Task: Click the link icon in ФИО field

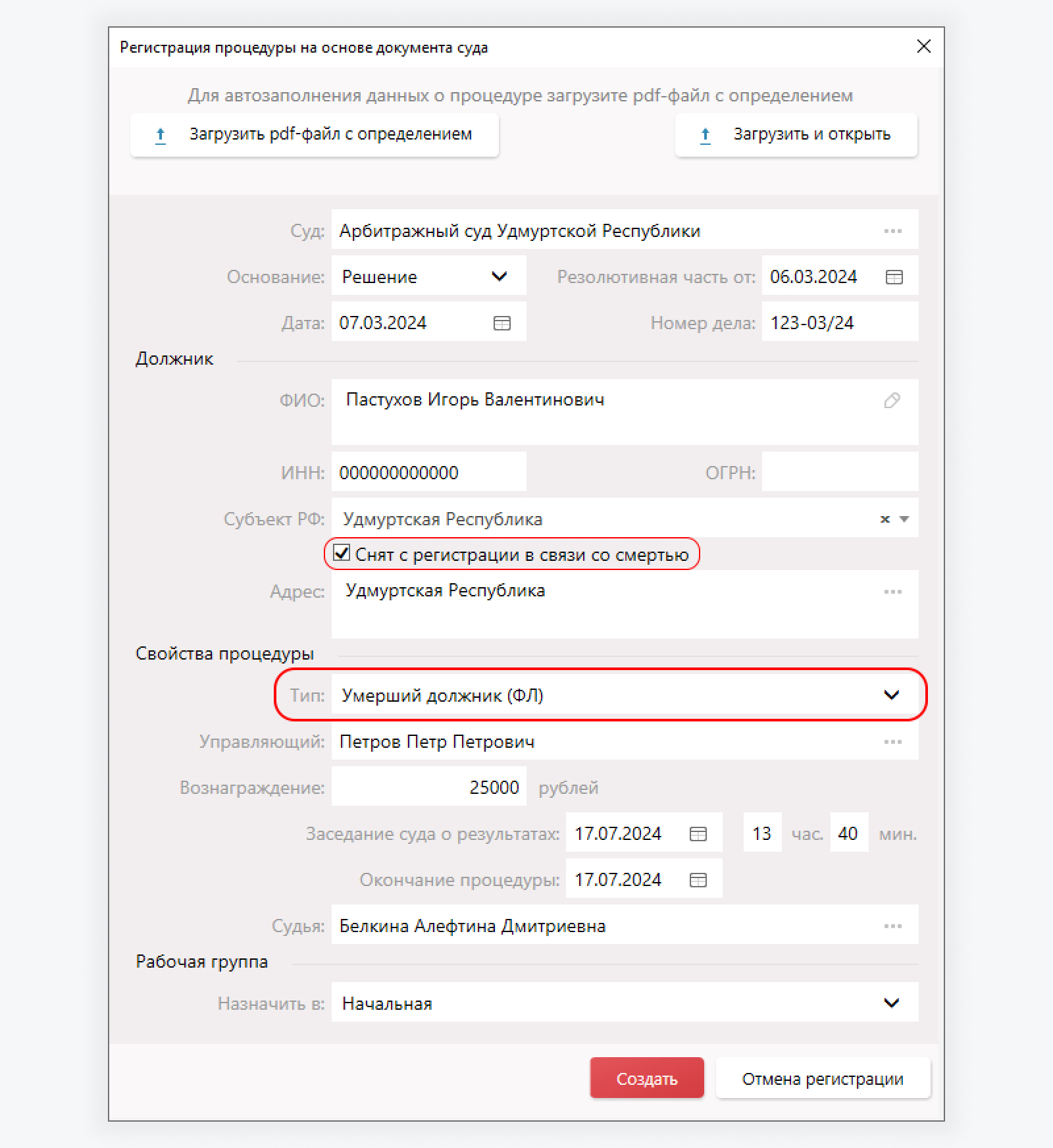Action: pyautogui.click(x=892, y=400)
